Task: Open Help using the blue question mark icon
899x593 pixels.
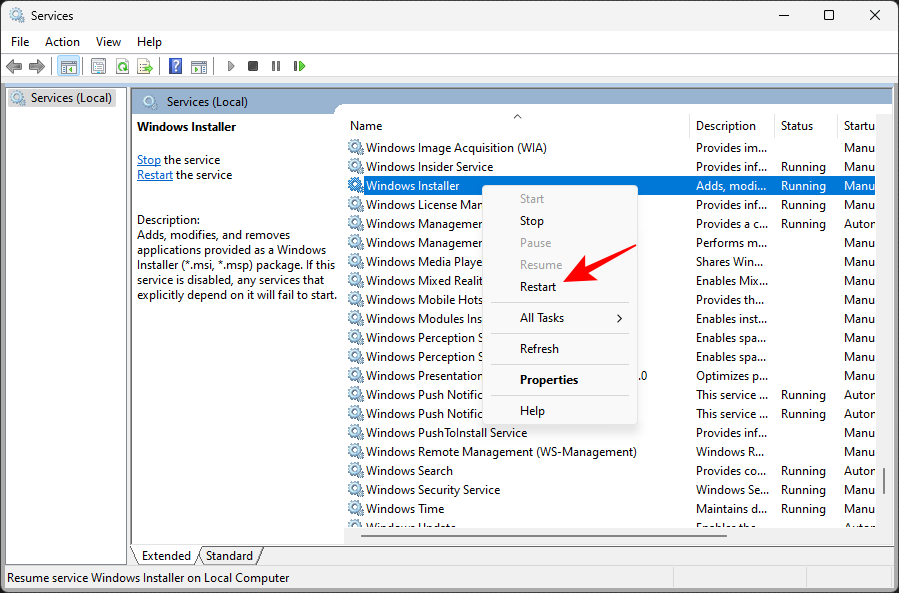Action: pyautogui.click(x=174, y=66)
